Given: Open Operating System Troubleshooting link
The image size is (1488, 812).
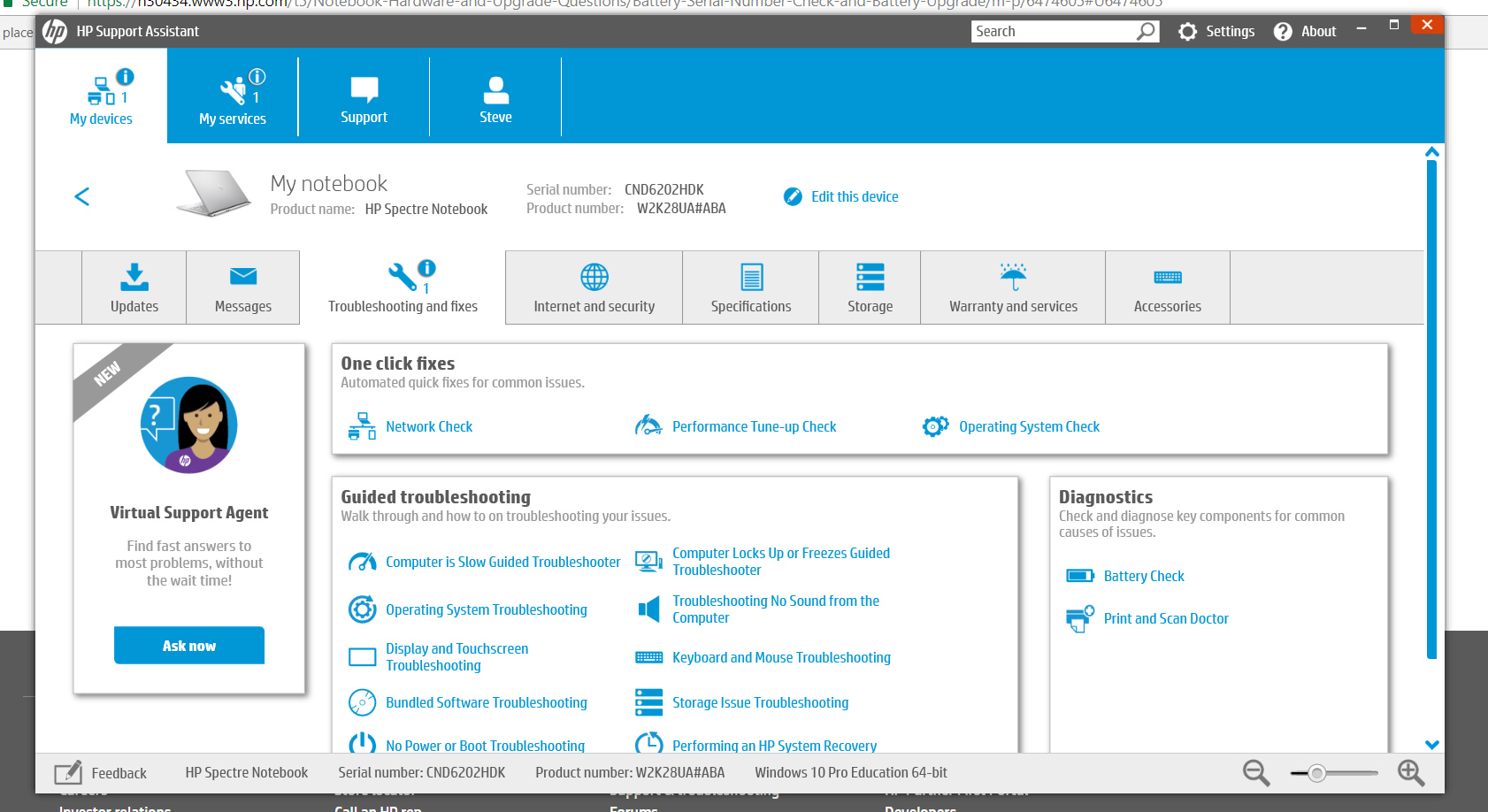Looking at the screenshot, I should 487,609.
